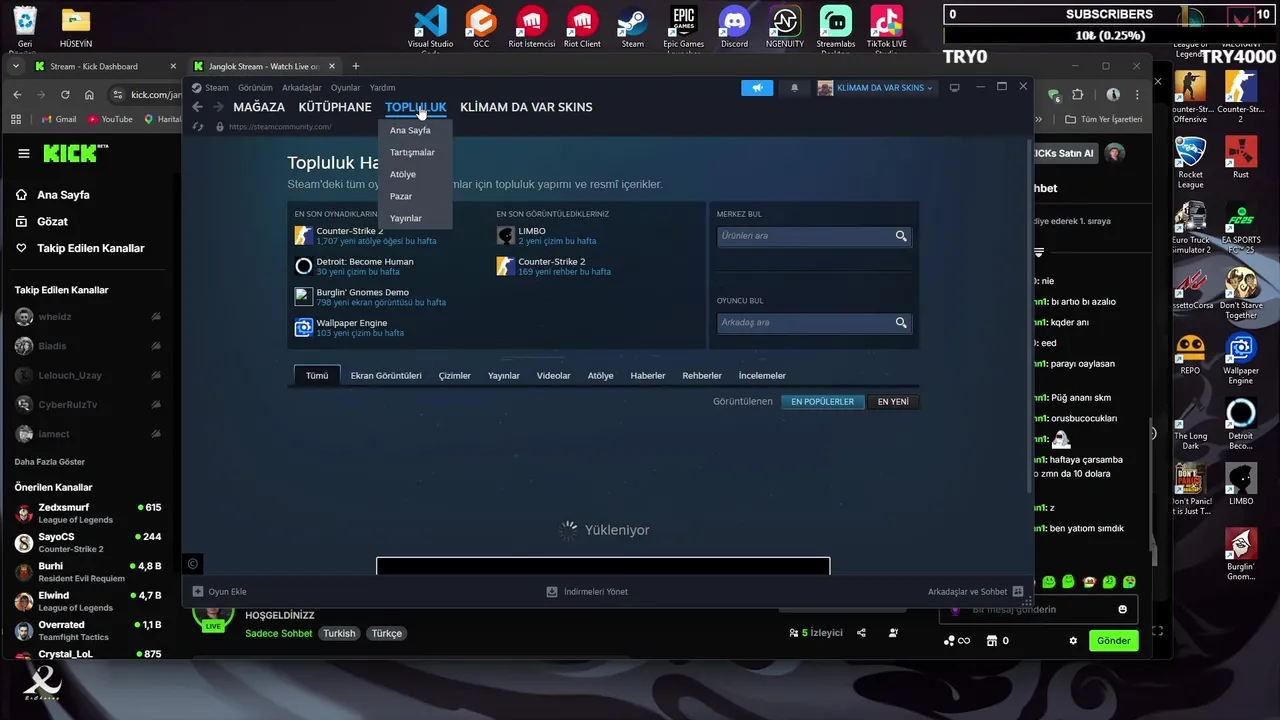Open Epic Games Launcher desktop icon
The height and width of the screenshot is (720, 1280).
(x=683, y=27)
